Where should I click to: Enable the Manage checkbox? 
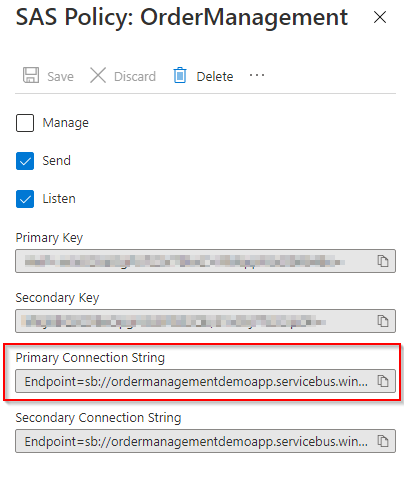pyautogui.click(x=25, y=123)
